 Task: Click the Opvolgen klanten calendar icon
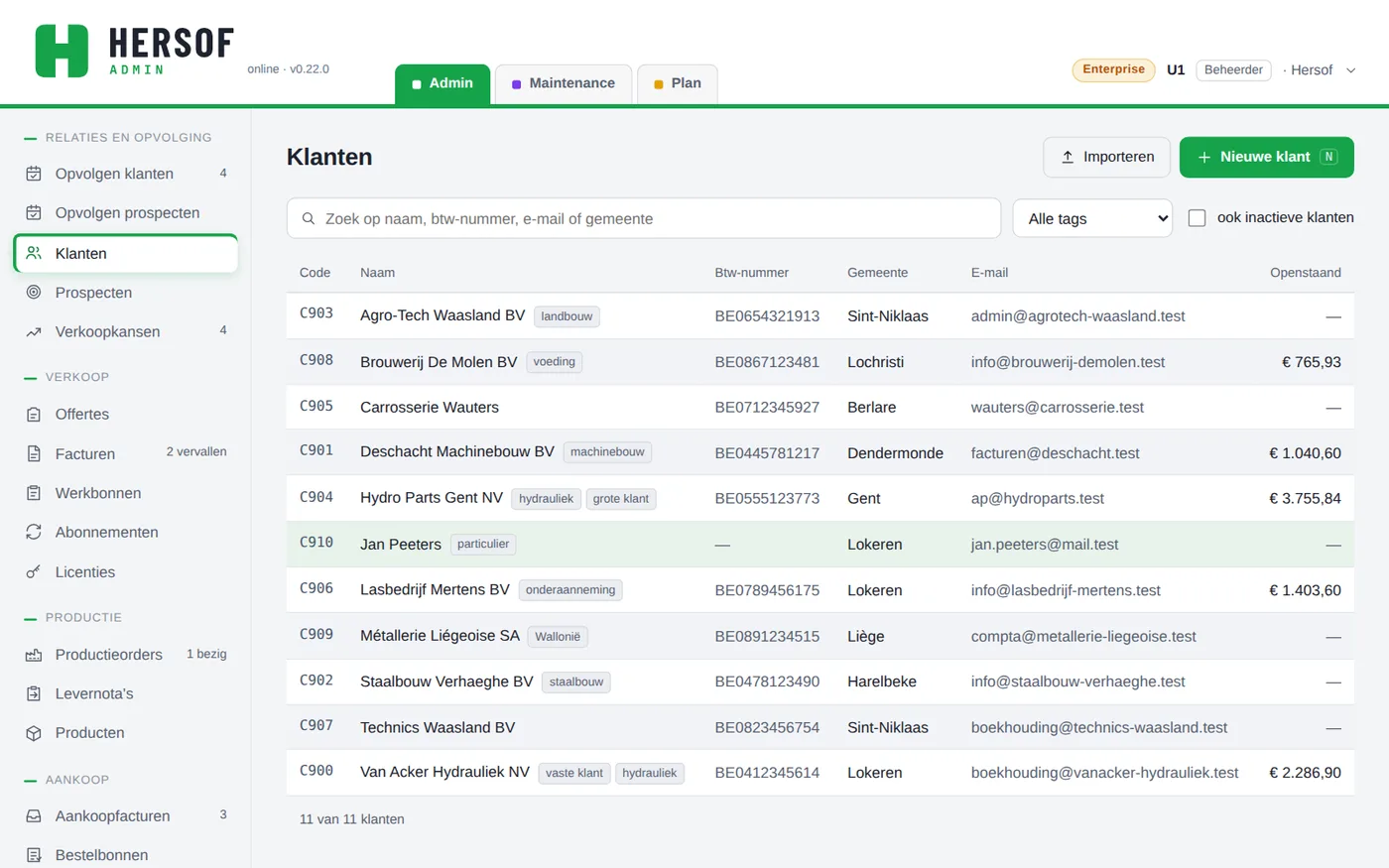tap(34, 174)
